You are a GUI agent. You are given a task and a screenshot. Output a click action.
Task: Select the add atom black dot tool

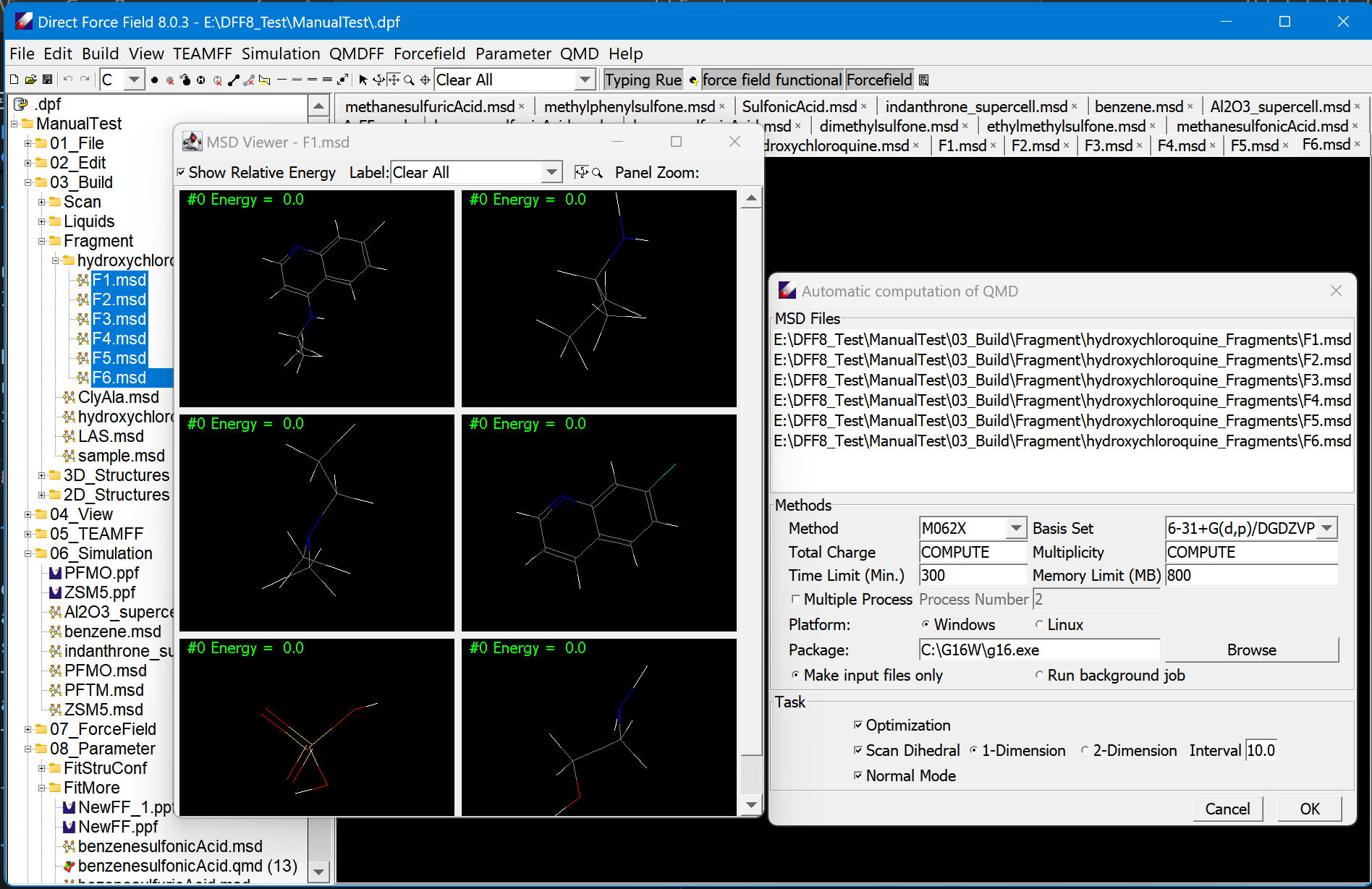(154, 80)
